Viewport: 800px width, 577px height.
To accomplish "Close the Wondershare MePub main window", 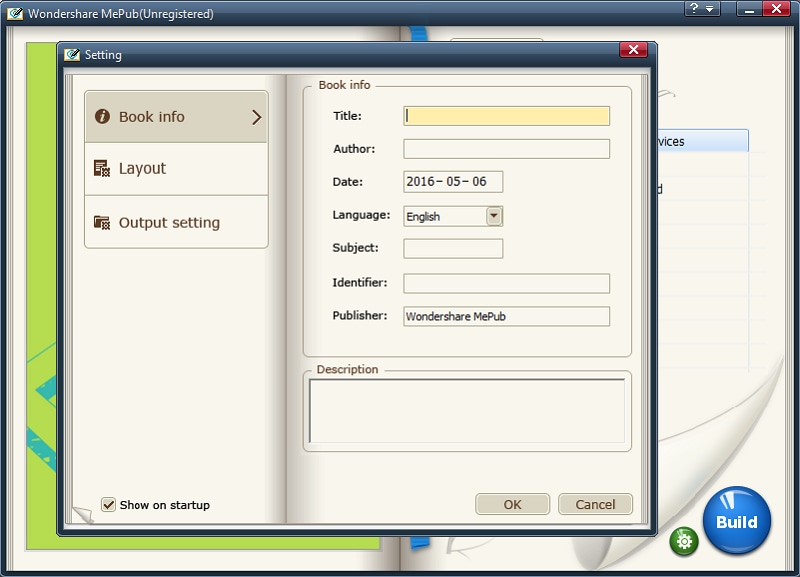I will [776, 9].
